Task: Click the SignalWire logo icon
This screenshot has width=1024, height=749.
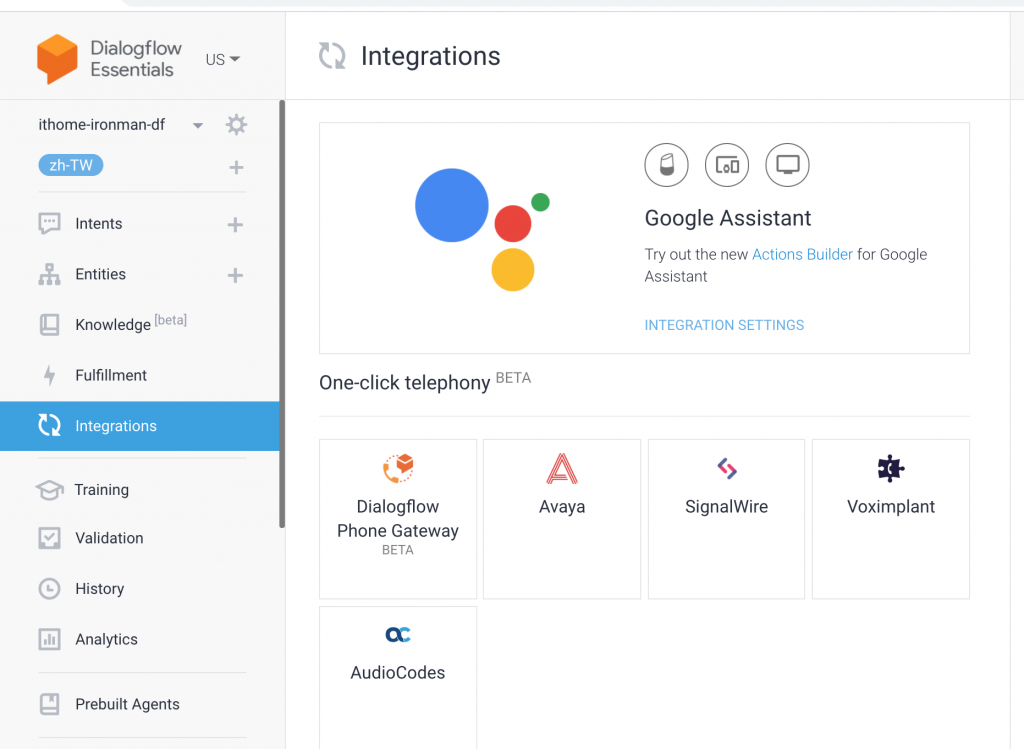Action: click(x=727, y=468)
